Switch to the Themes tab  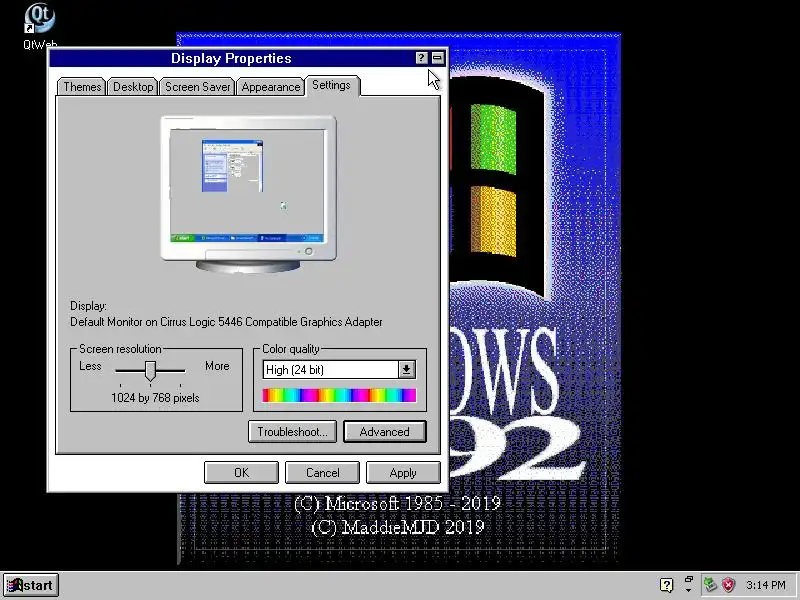82,87
